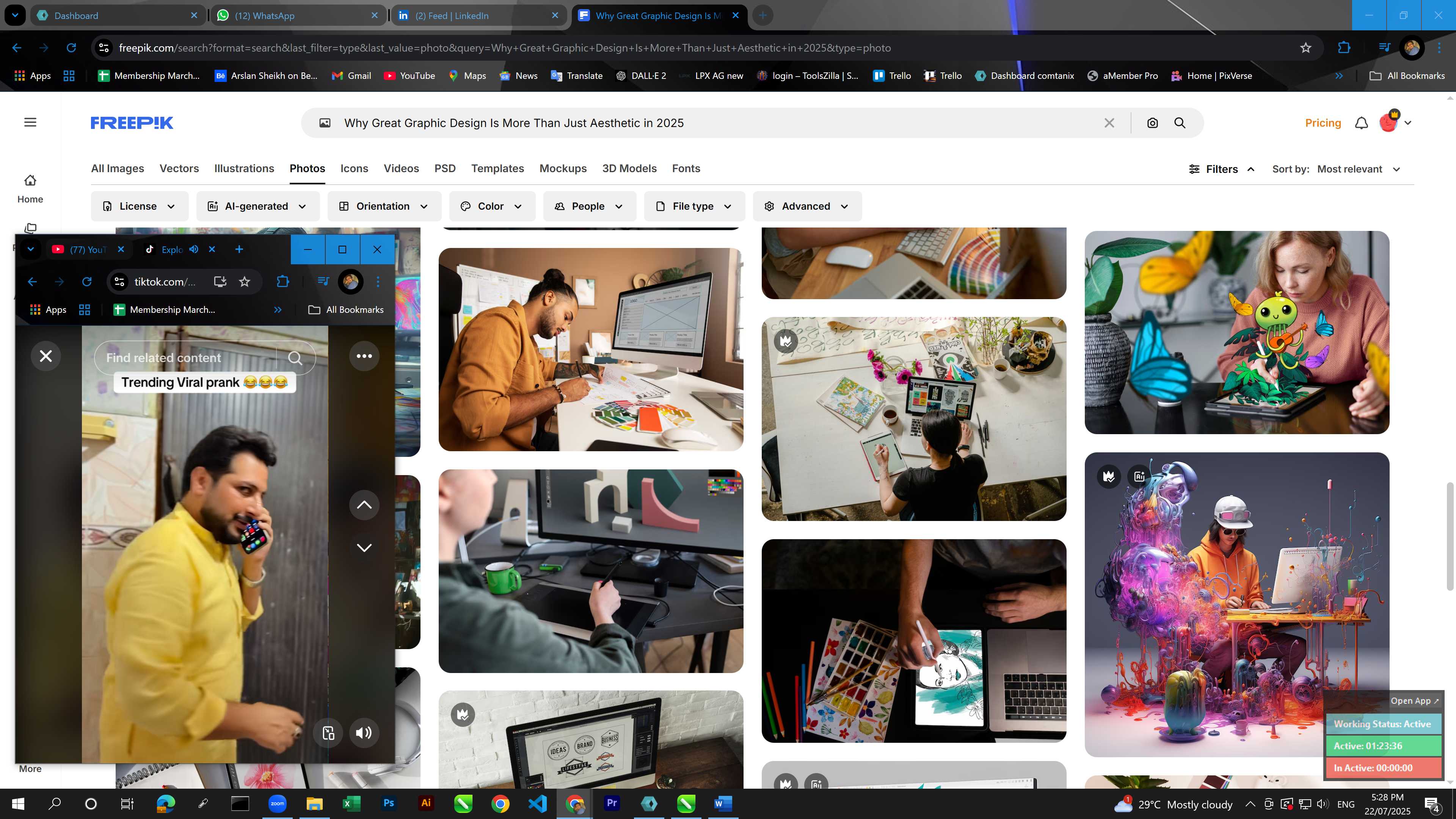This screenshot has height=819, width=1456.
Task: Open search by image camera icon
Action: pos(1152,122)
